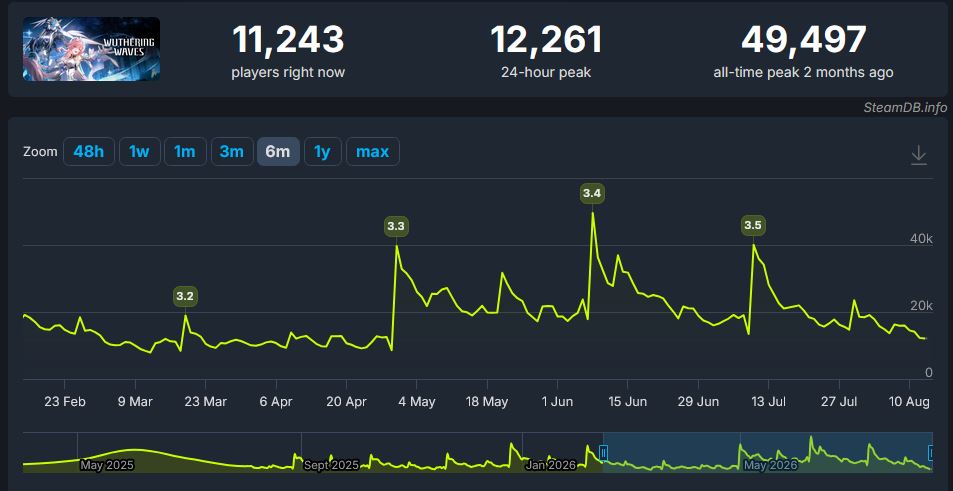The width and height of the screenshot is (953, 491).
Task: Click the 10 Aug axis label
Action: 909,402
